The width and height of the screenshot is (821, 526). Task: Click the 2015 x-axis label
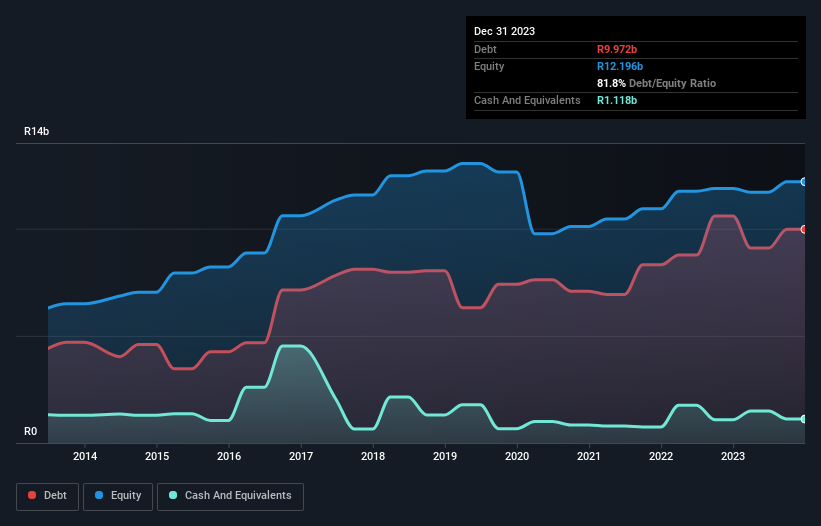click(x=157, y=456)
